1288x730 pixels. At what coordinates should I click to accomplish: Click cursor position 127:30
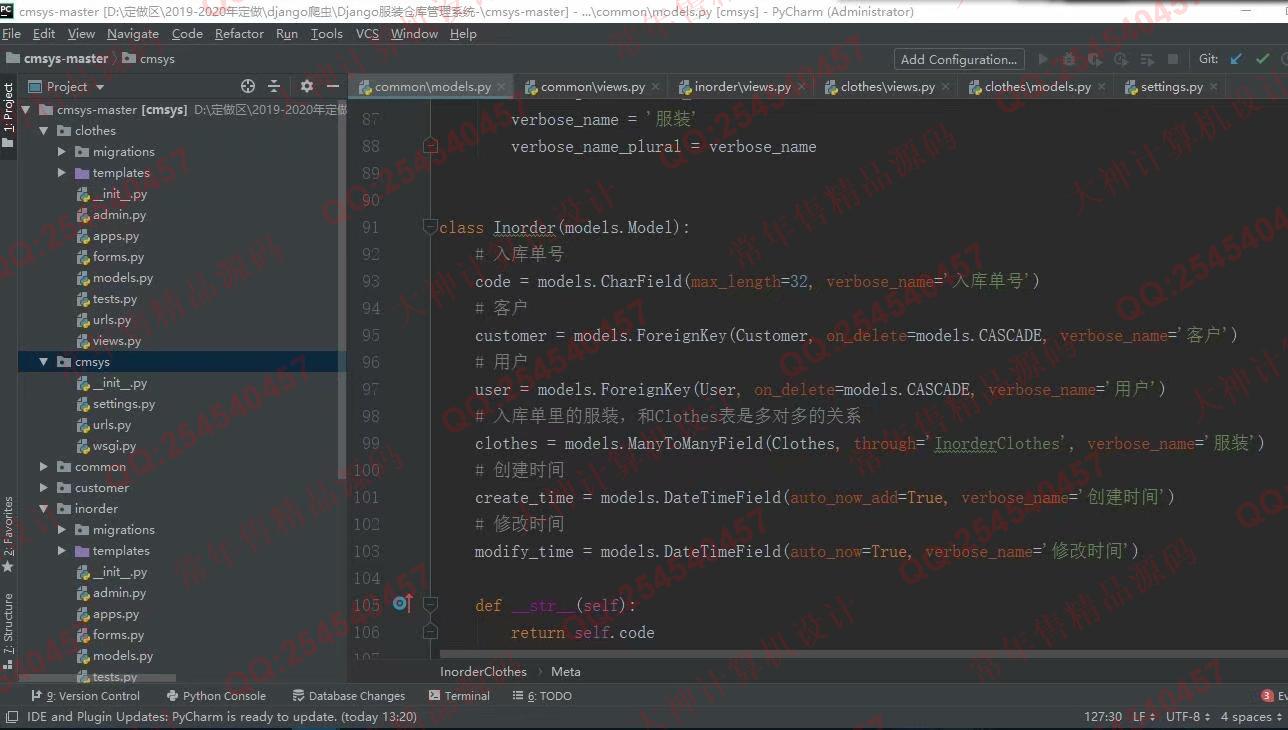pos(1103,716)
